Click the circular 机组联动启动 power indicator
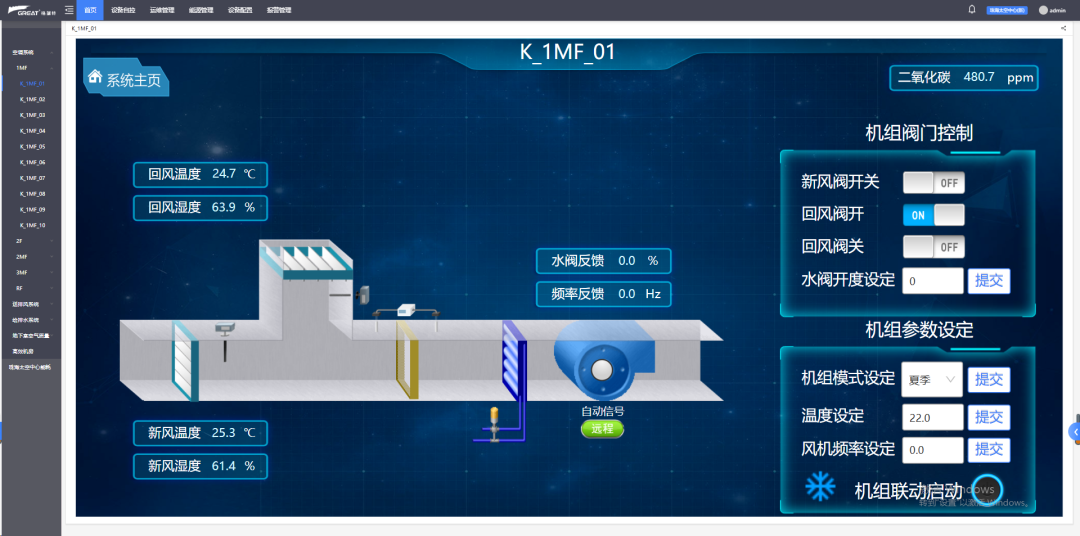The height and width of the screenshot is (536, 1080). click(x=988, y=489)
